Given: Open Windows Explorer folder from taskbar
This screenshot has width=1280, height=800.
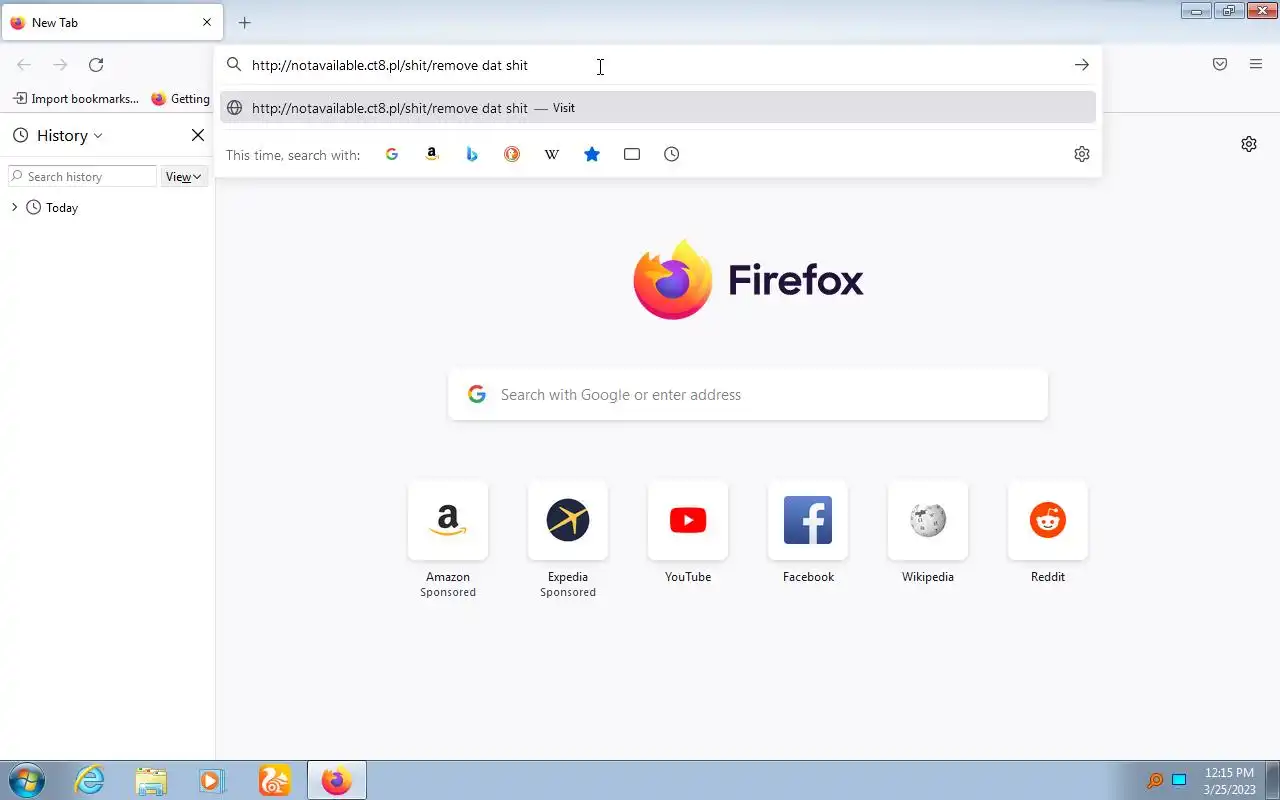Looking at the screenshot, I should click(151, 780).
